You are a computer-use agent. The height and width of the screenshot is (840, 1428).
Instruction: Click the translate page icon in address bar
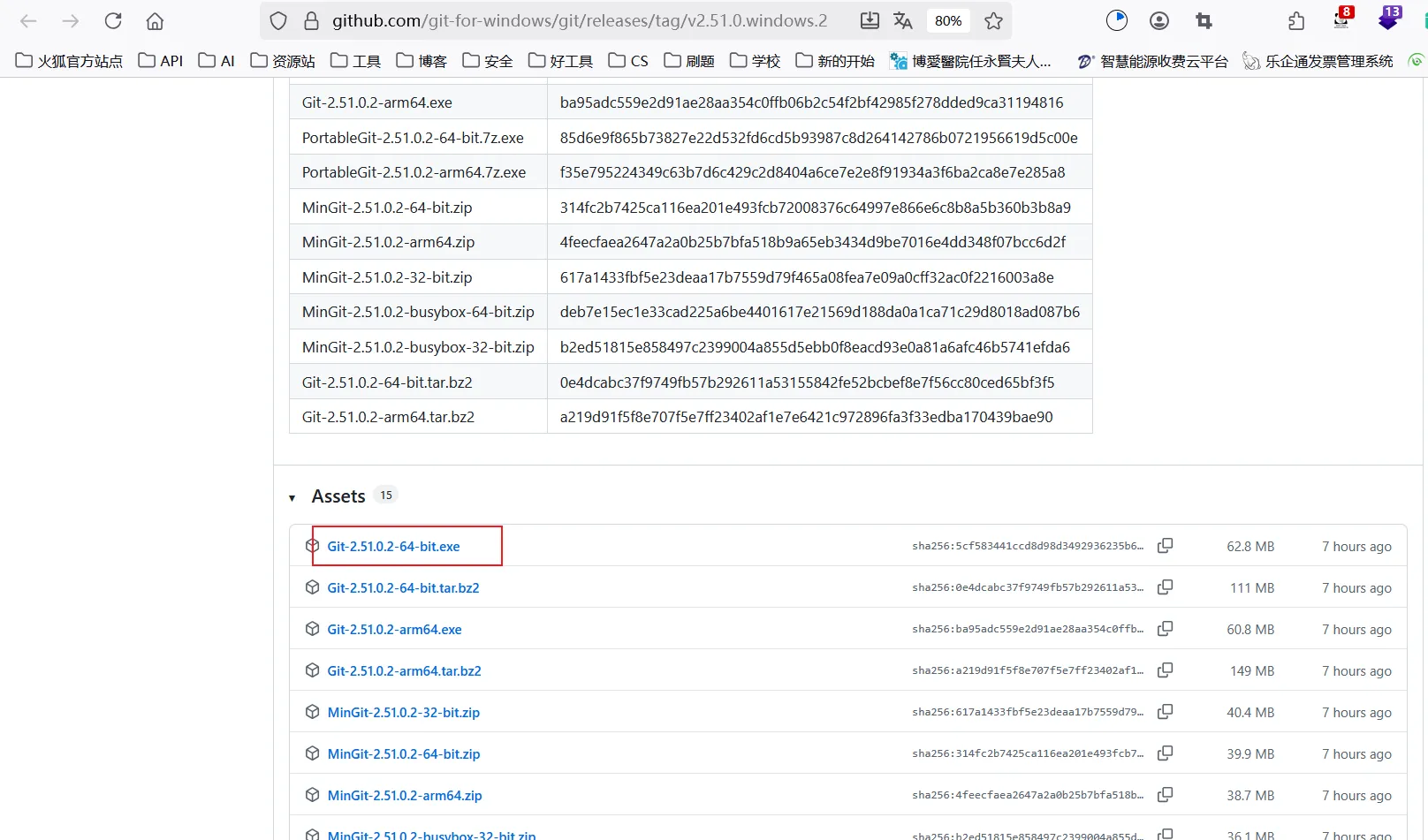coord(902,21)
